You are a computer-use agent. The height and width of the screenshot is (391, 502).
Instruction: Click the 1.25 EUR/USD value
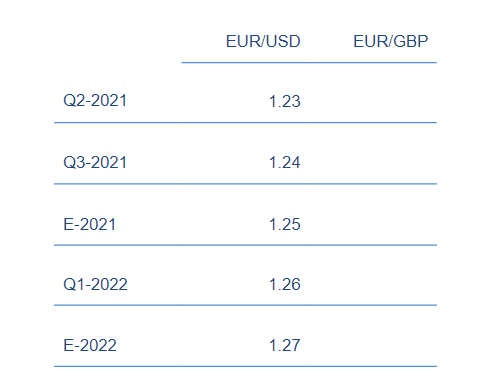click(x=285, y=224)
